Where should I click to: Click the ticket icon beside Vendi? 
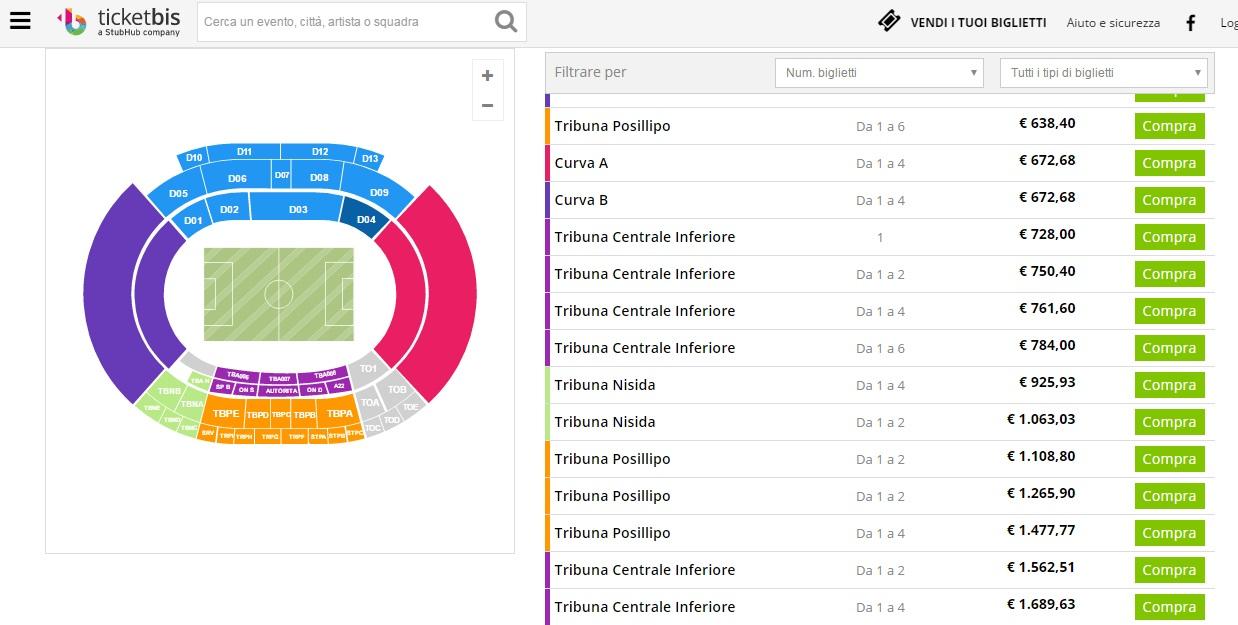point(889,21)
